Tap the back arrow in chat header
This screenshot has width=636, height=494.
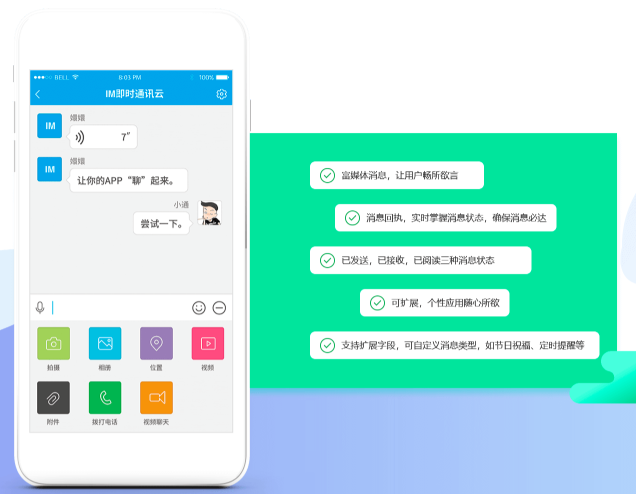pyautogui.click(x=38, y=95)
